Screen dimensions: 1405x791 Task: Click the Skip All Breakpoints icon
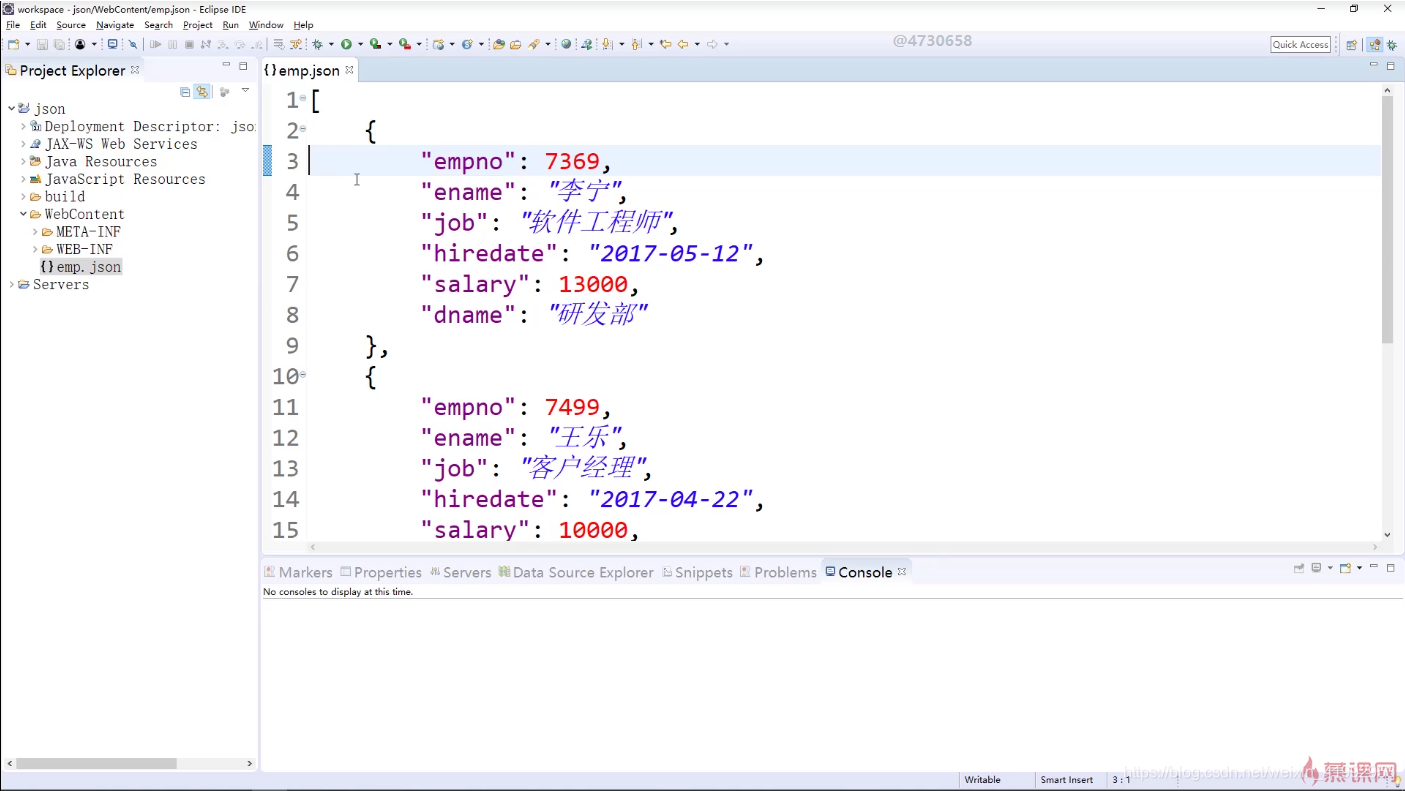(133, 44)
